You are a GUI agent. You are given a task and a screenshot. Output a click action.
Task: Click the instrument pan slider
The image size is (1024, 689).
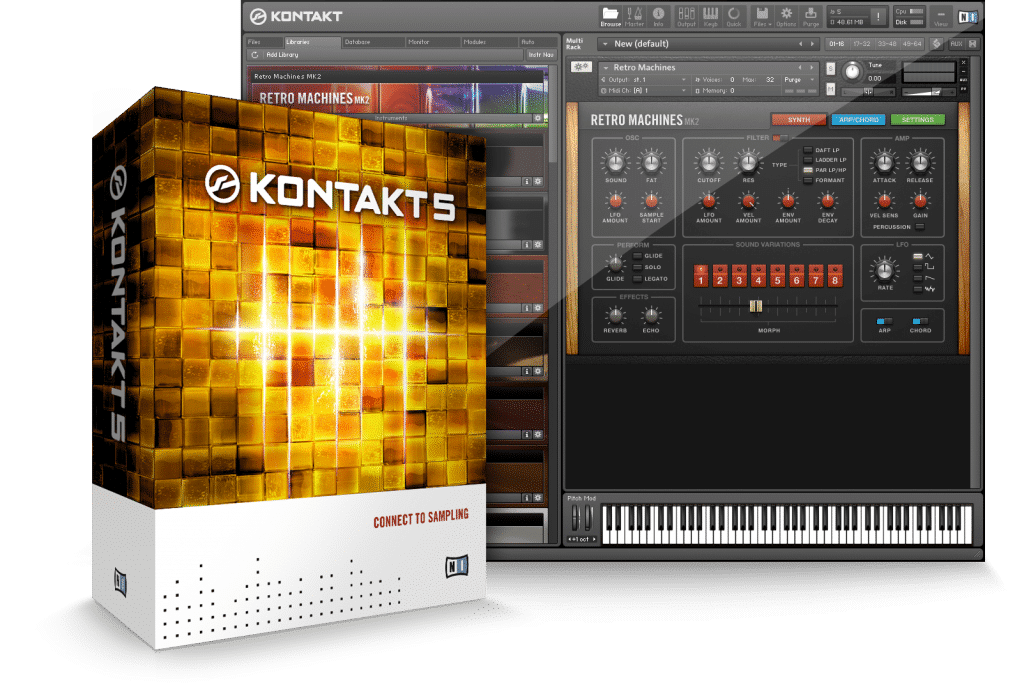click(x=868, y=91)
